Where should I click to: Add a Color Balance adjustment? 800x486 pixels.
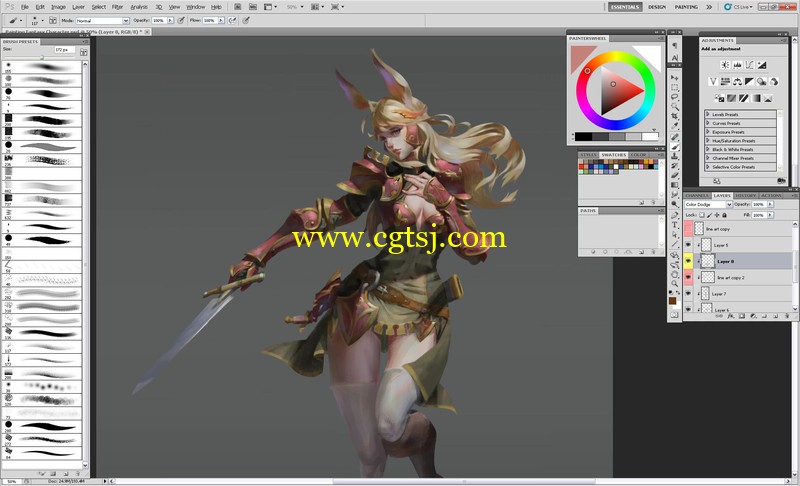[737, 82]
